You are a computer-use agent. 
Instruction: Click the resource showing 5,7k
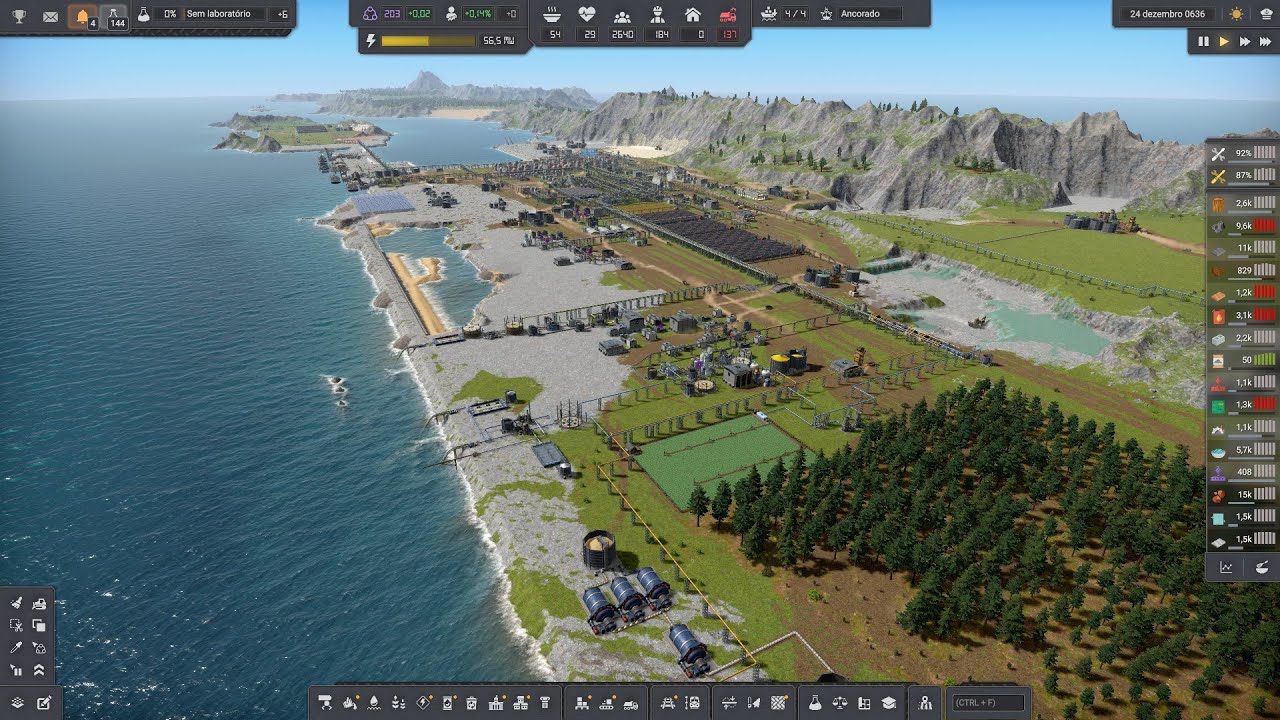click(1243, 450)
